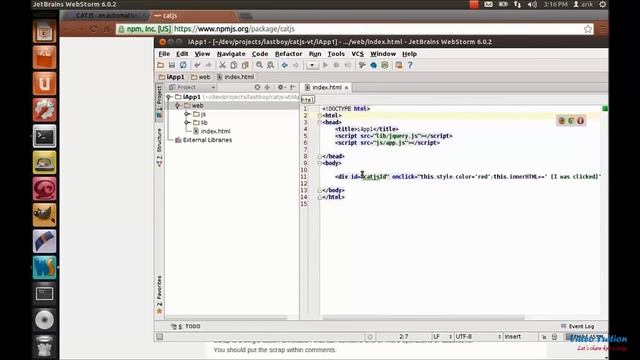Open the Event Log
The width and height of the screenshot is (640, 360).
click(x=577, y=327)
